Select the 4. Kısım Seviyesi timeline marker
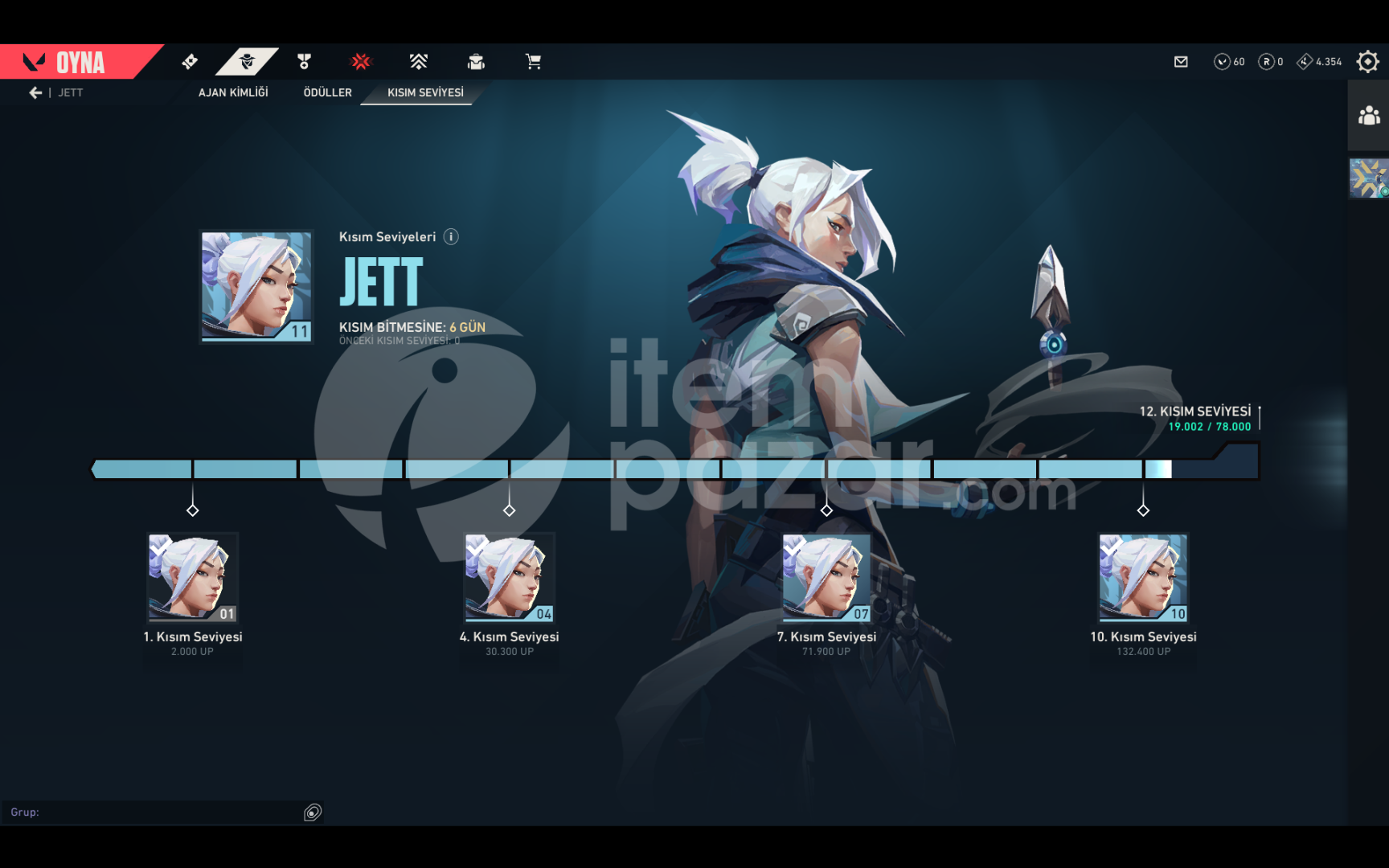The height and width of the screenshot is (868, 1389). coord(509,510)
